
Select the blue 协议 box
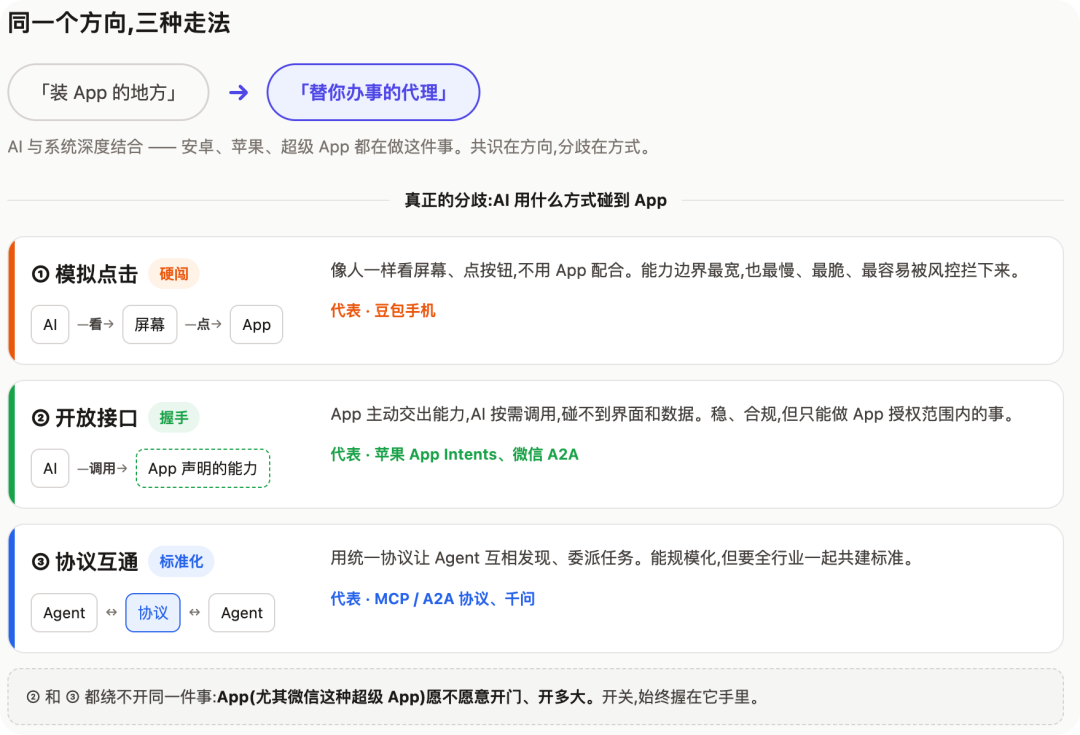click(x=153, y=612)
